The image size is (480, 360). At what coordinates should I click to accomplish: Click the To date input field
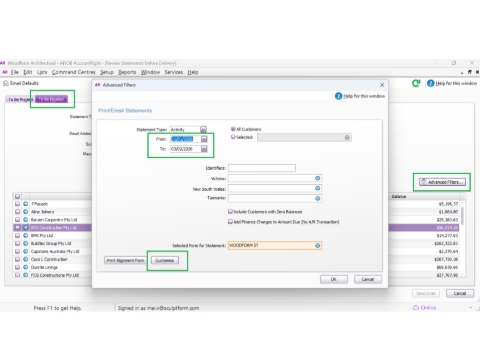185,149
